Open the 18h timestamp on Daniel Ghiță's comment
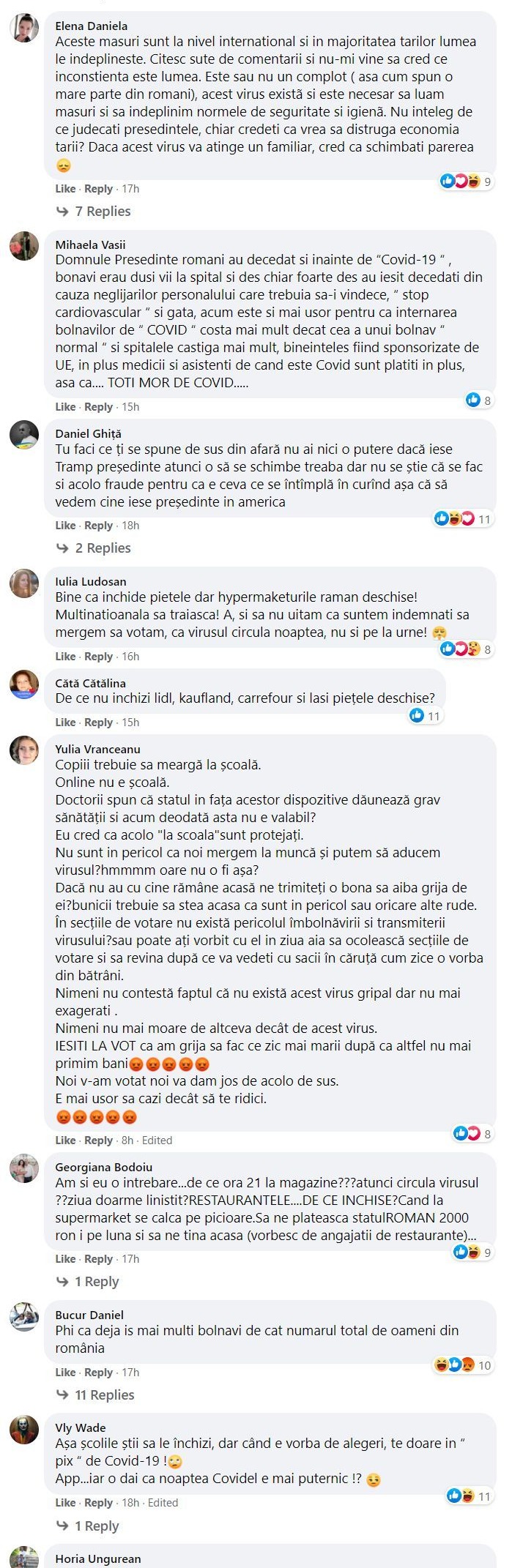This screenshot has width=512, height=1568. point(130,526)
